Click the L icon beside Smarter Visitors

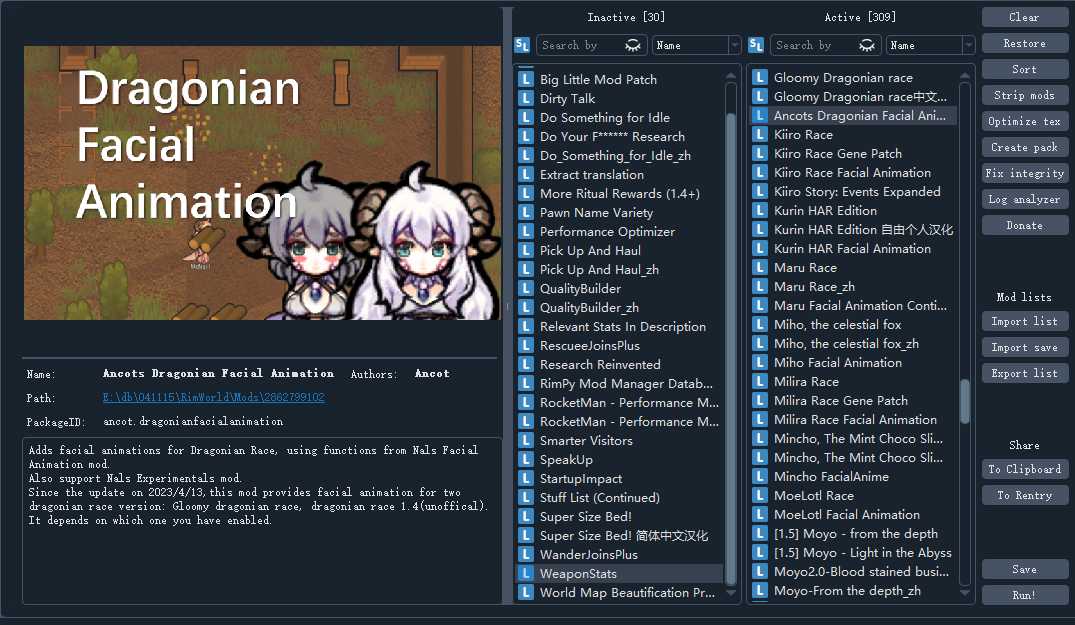[526, 440]
